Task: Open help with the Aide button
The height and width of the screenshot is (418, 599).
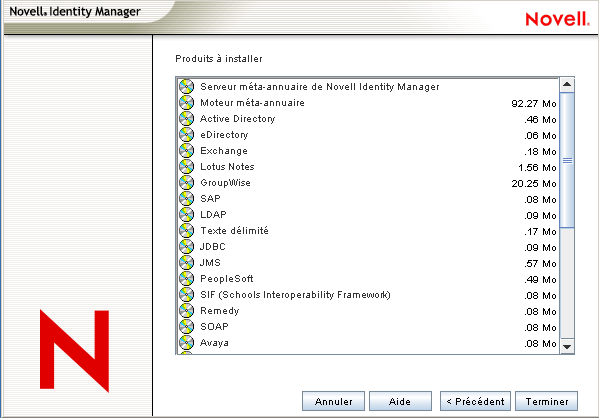Action: pos(400,401)
